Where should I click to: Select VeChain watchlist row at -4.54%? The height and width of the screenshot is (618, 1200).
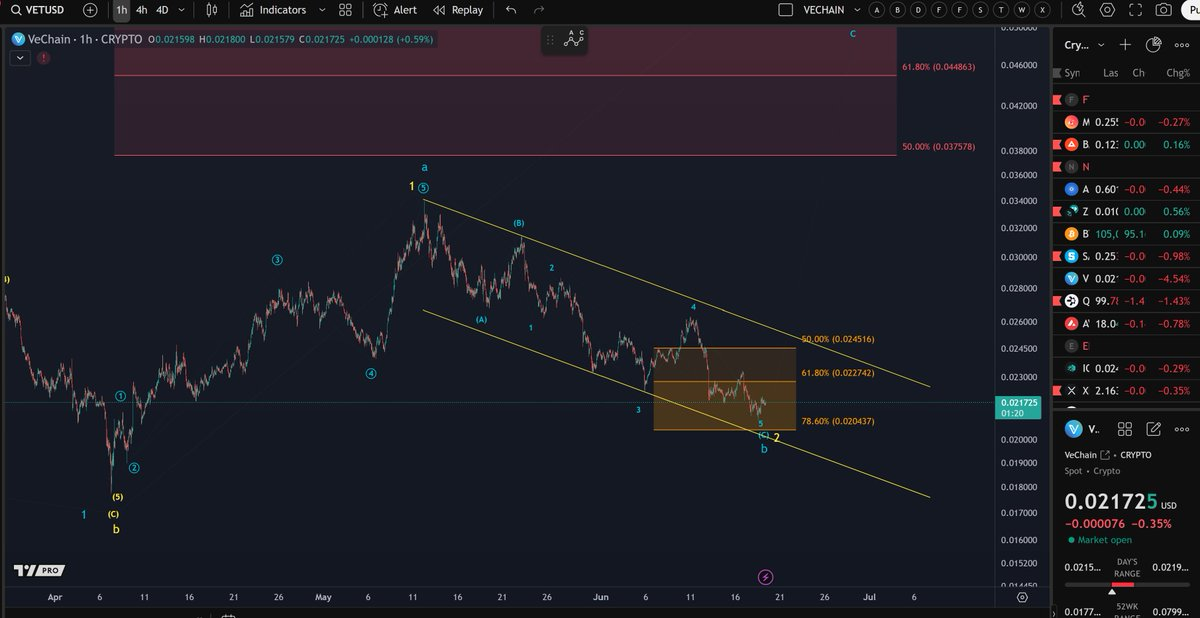click(x=1126, y=279)
